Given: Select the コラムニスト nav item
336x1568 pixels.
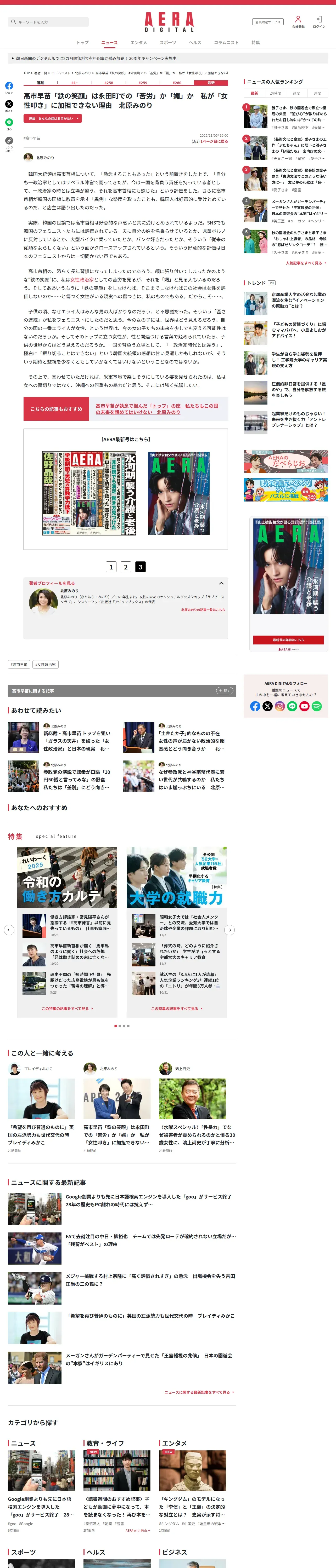Looking at the screenshot, I should [x=226, y=43].
